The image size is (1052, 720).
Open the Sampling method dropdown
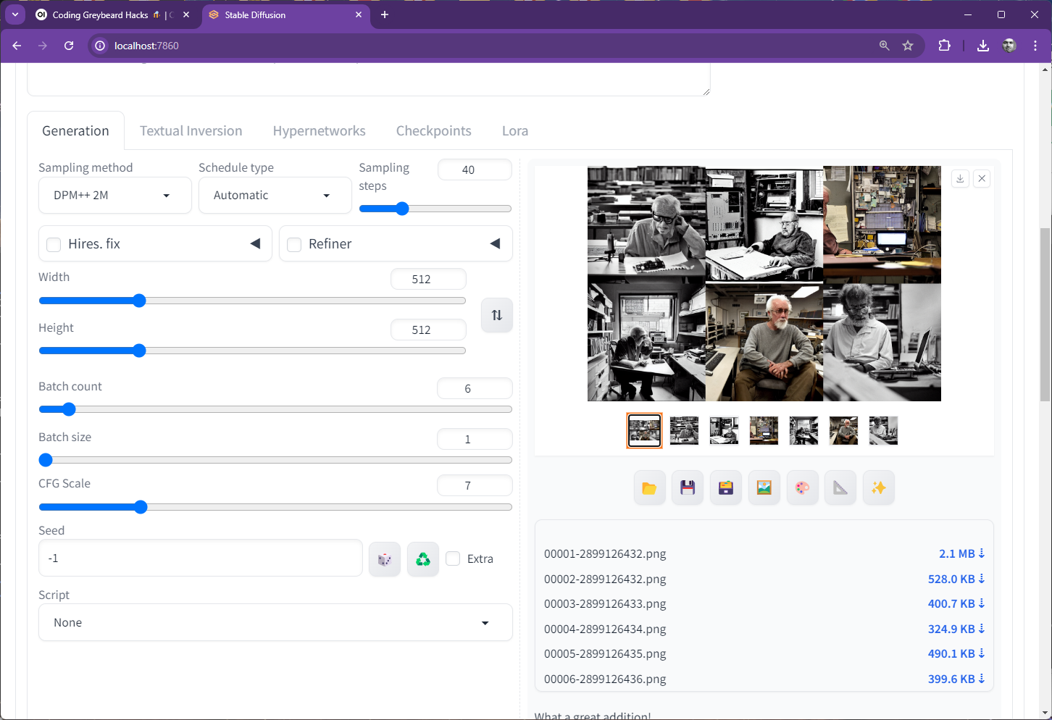114,196
